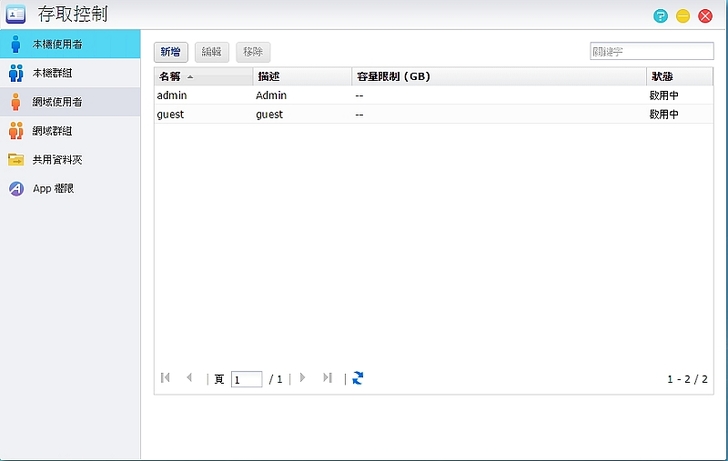Click 新增 button to add user
This screenshot has height=461, width=728.
(171, 52)
